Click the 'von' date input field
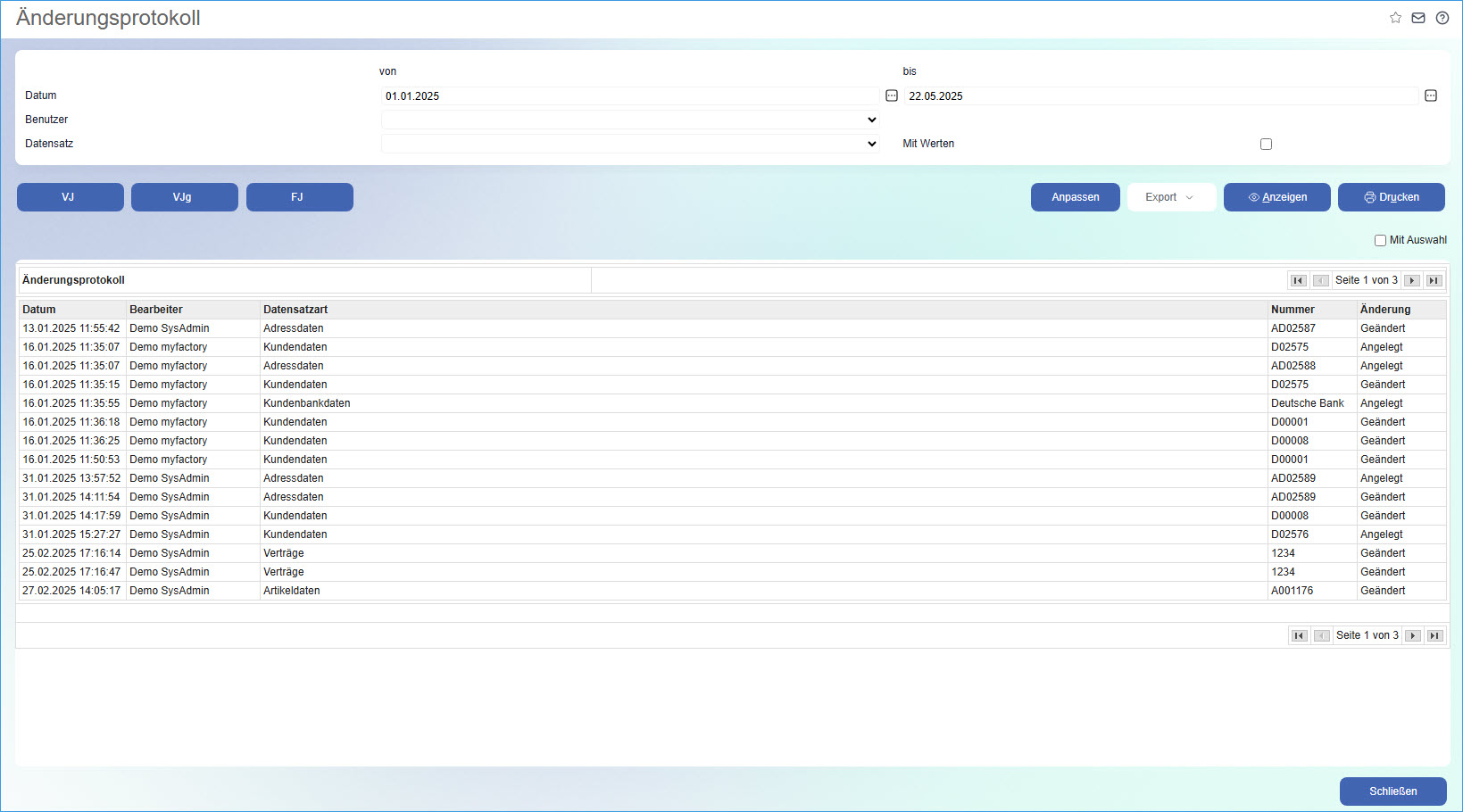 pyautogui.click(x=629, y=96)
